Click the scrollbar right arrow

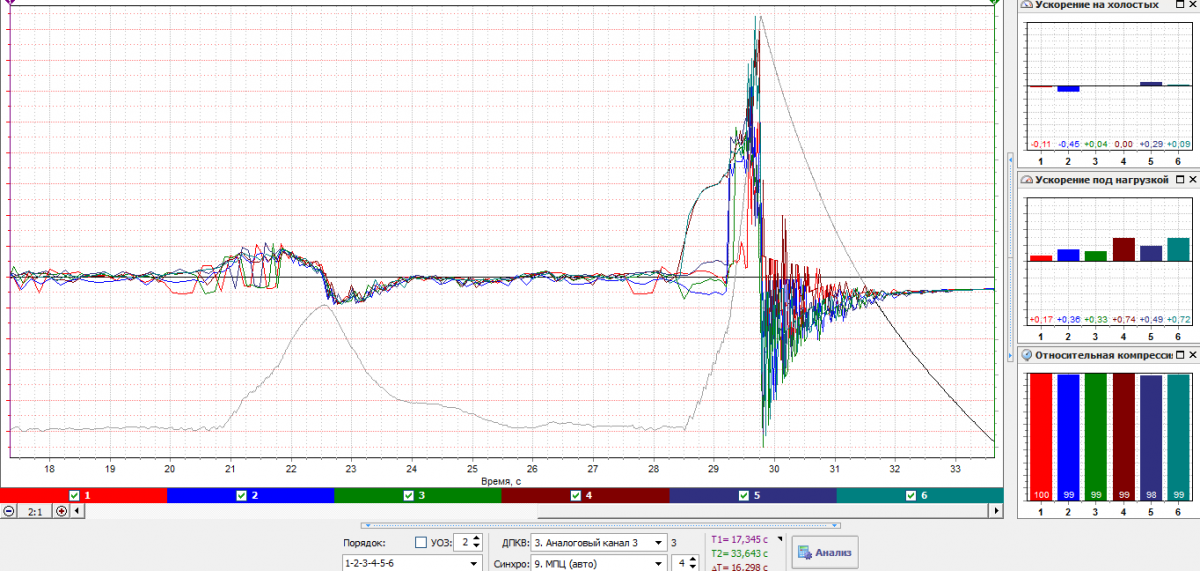tap(995, 511)
